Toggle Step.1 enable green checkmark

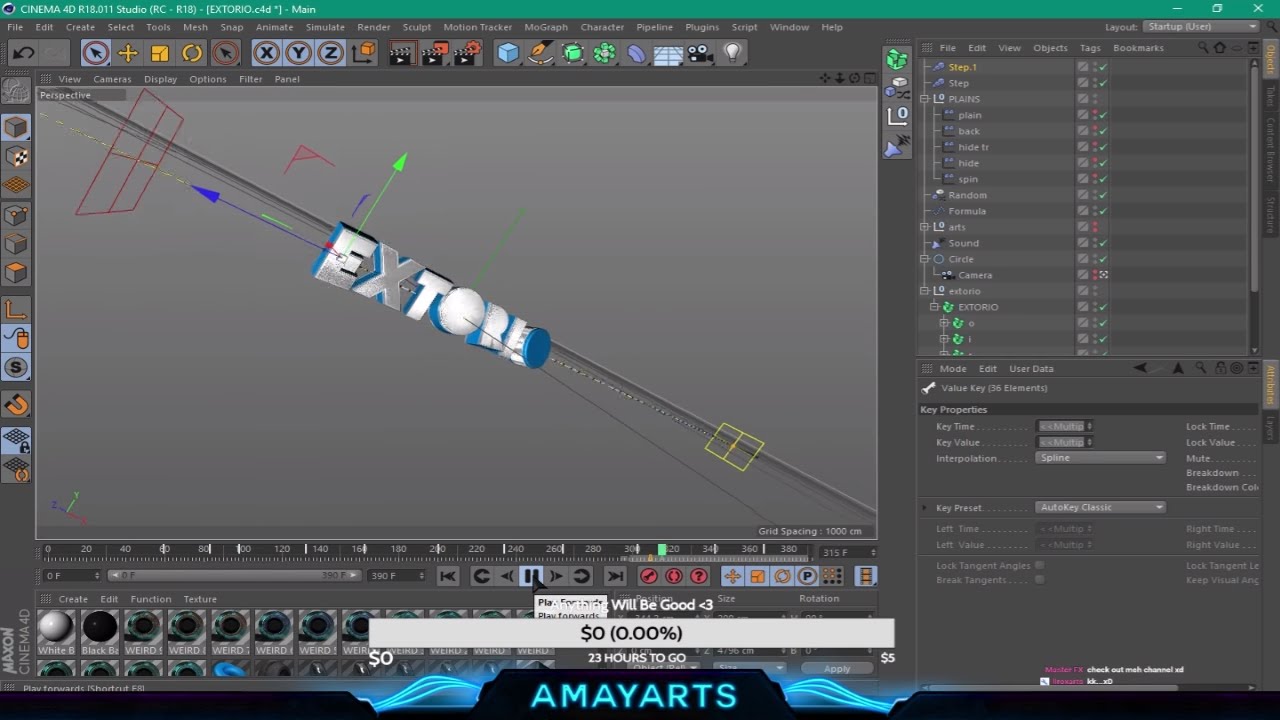coord(1103,67)
